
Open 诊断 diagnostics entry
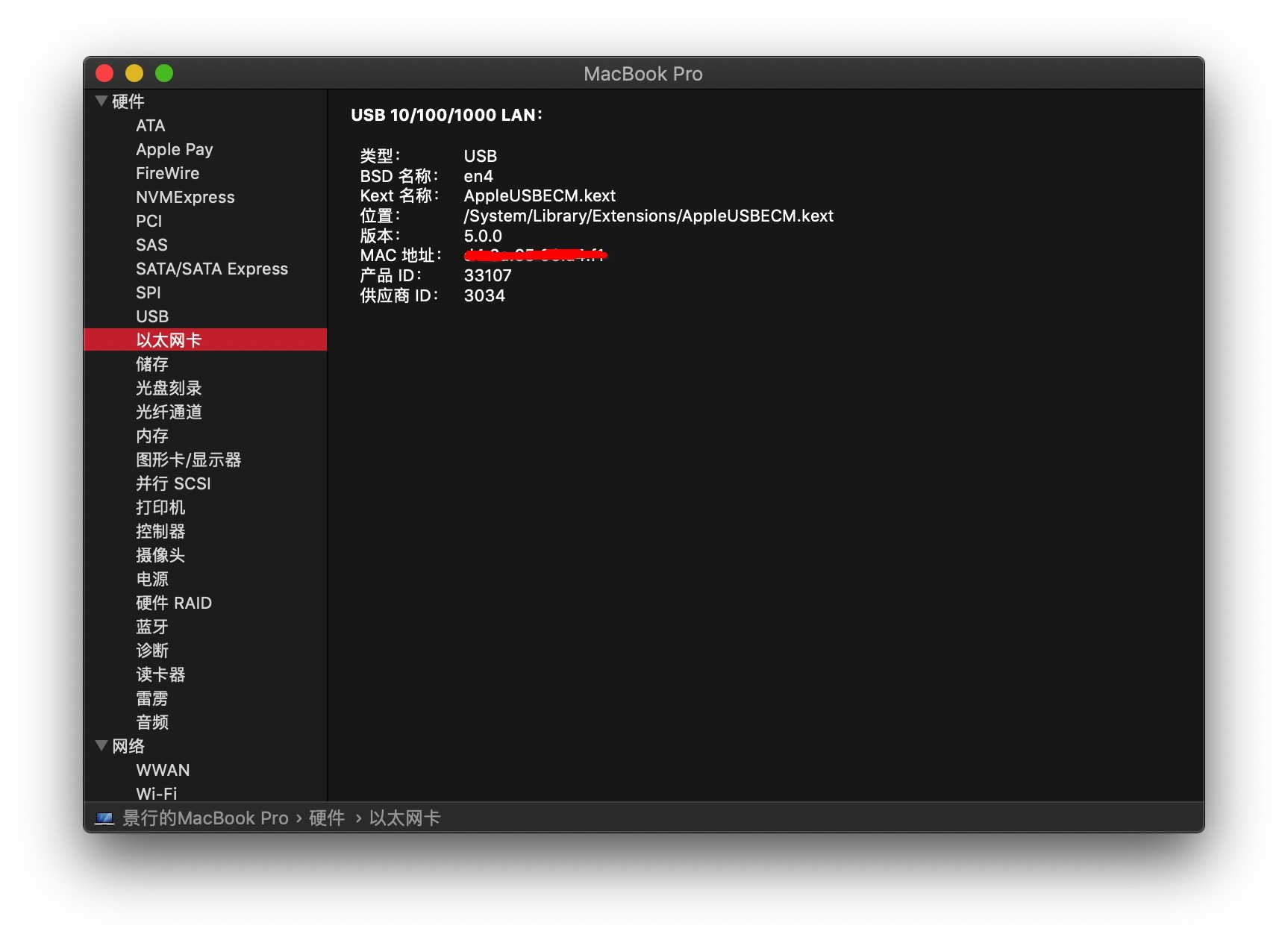[x=152, y=651]
